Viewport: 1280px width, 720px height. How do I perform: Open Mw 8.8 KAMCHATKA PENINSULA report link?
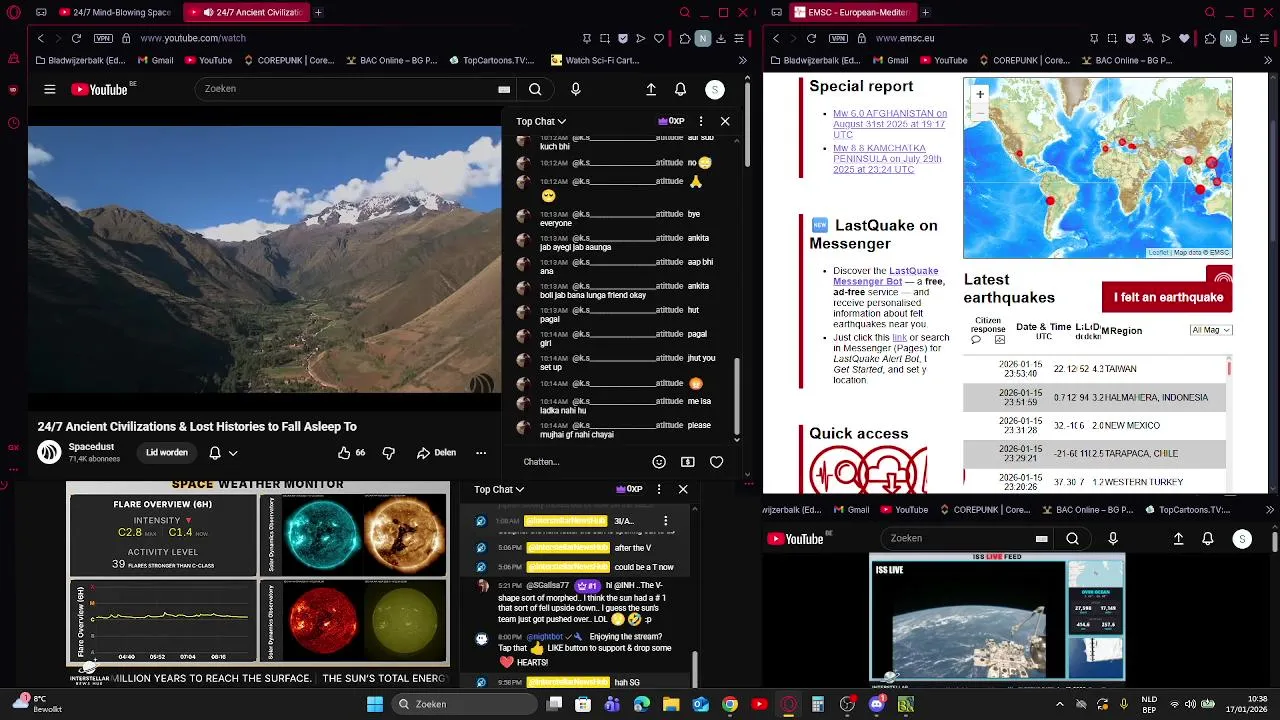point(887,159)
